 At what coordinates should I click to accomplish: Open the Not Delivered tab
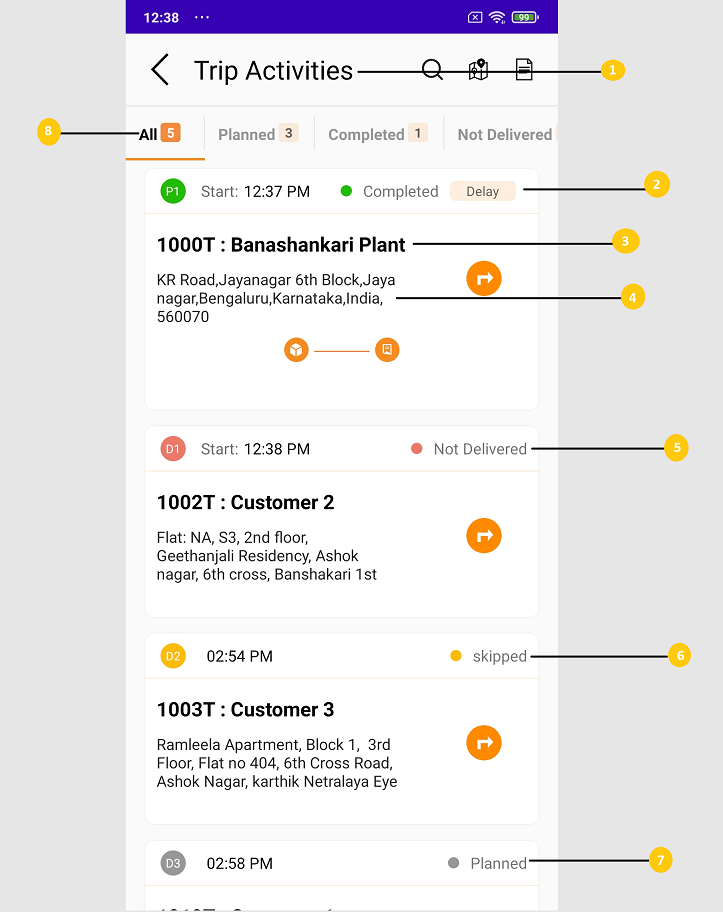(x=504, y=134)
